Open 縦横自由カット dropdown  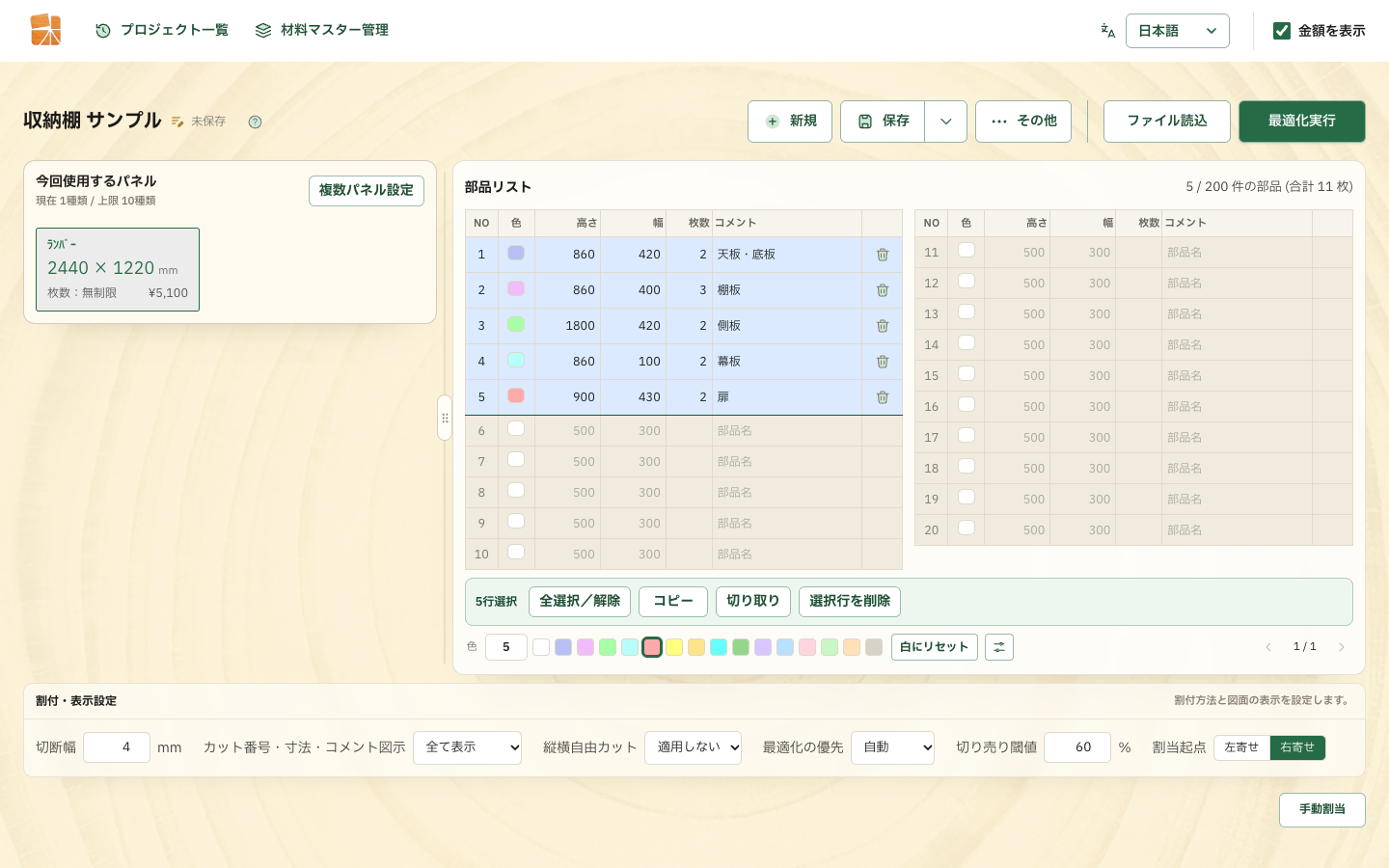(693, 747)
